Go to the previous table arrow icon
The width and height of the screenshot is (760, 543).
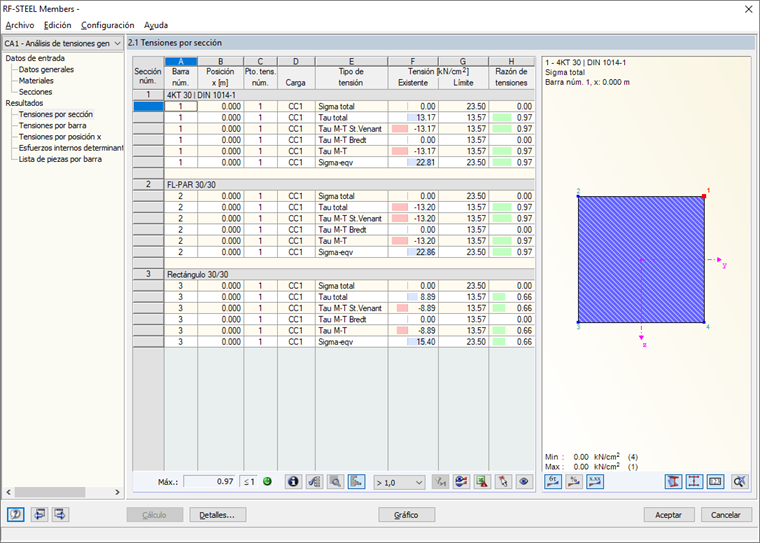click(x=39, y=514)
